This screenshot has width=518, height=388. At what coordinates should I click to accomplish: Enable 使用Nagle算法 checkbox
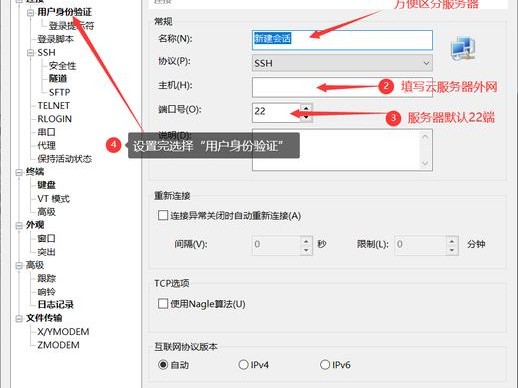coord(163,304)
